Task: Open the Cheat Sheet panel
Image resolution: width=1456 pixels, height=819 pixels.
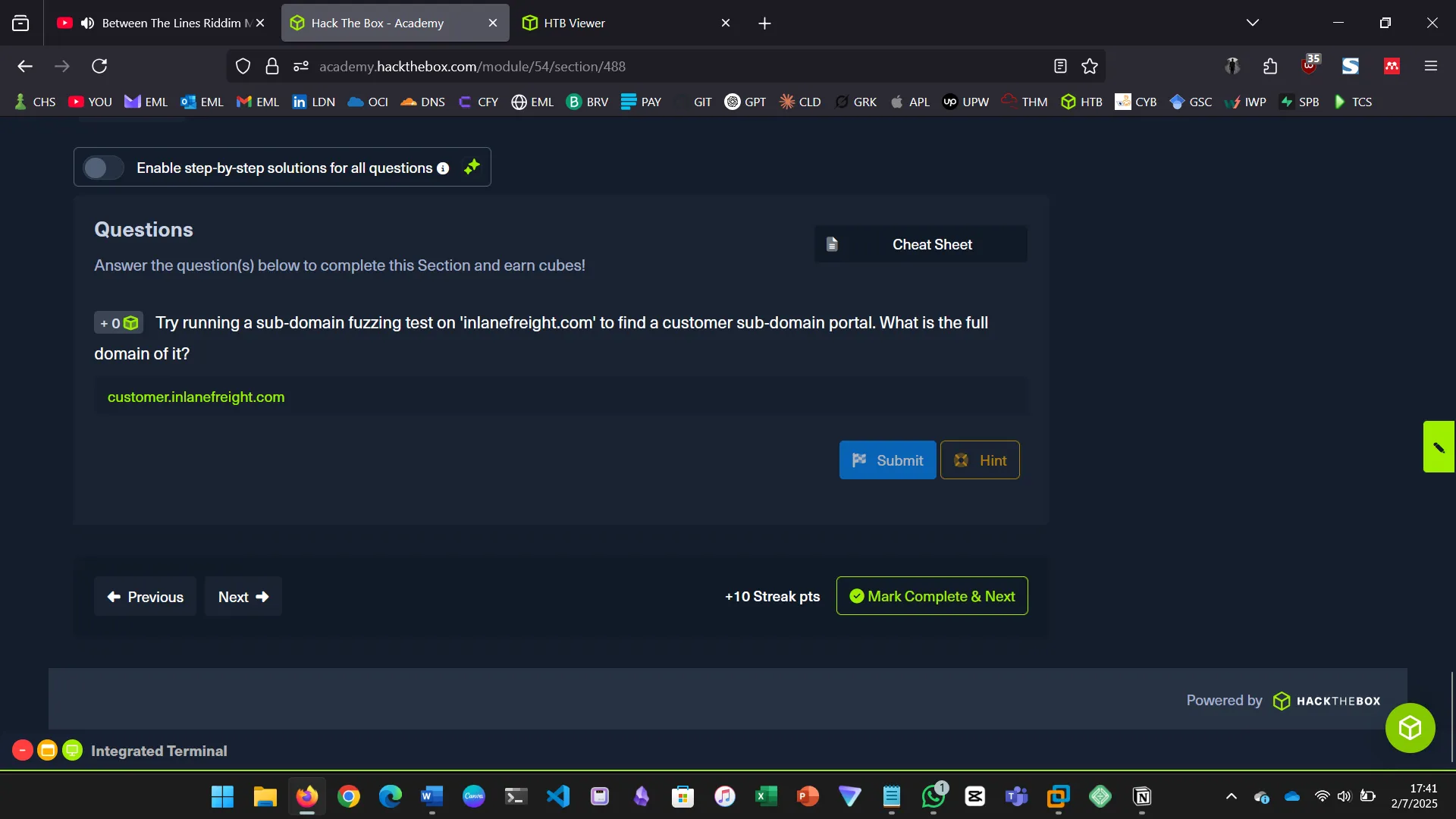Action: [x=920, y=244]
